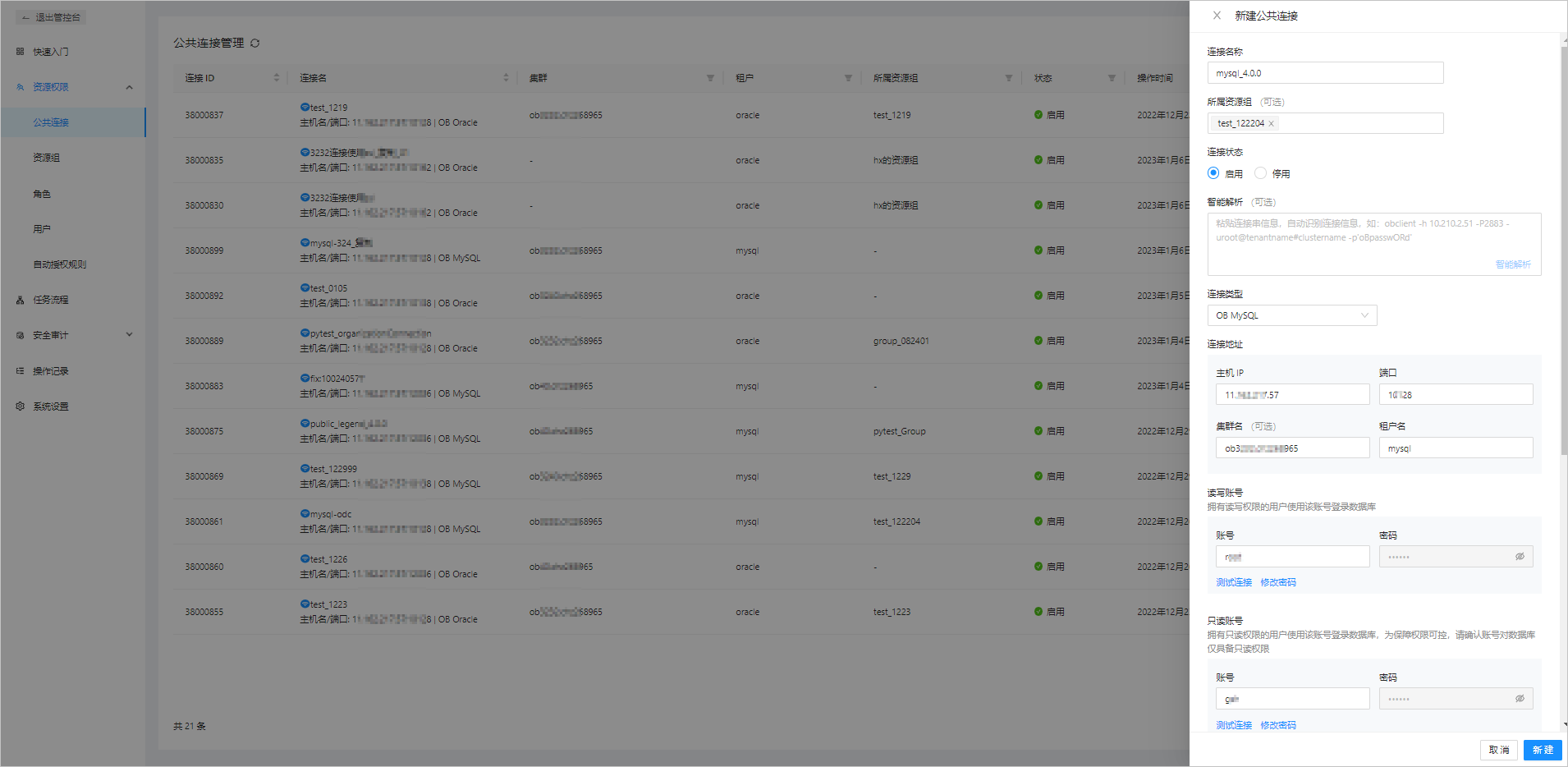Click the 系统设置 gear icon

[20, 406]
